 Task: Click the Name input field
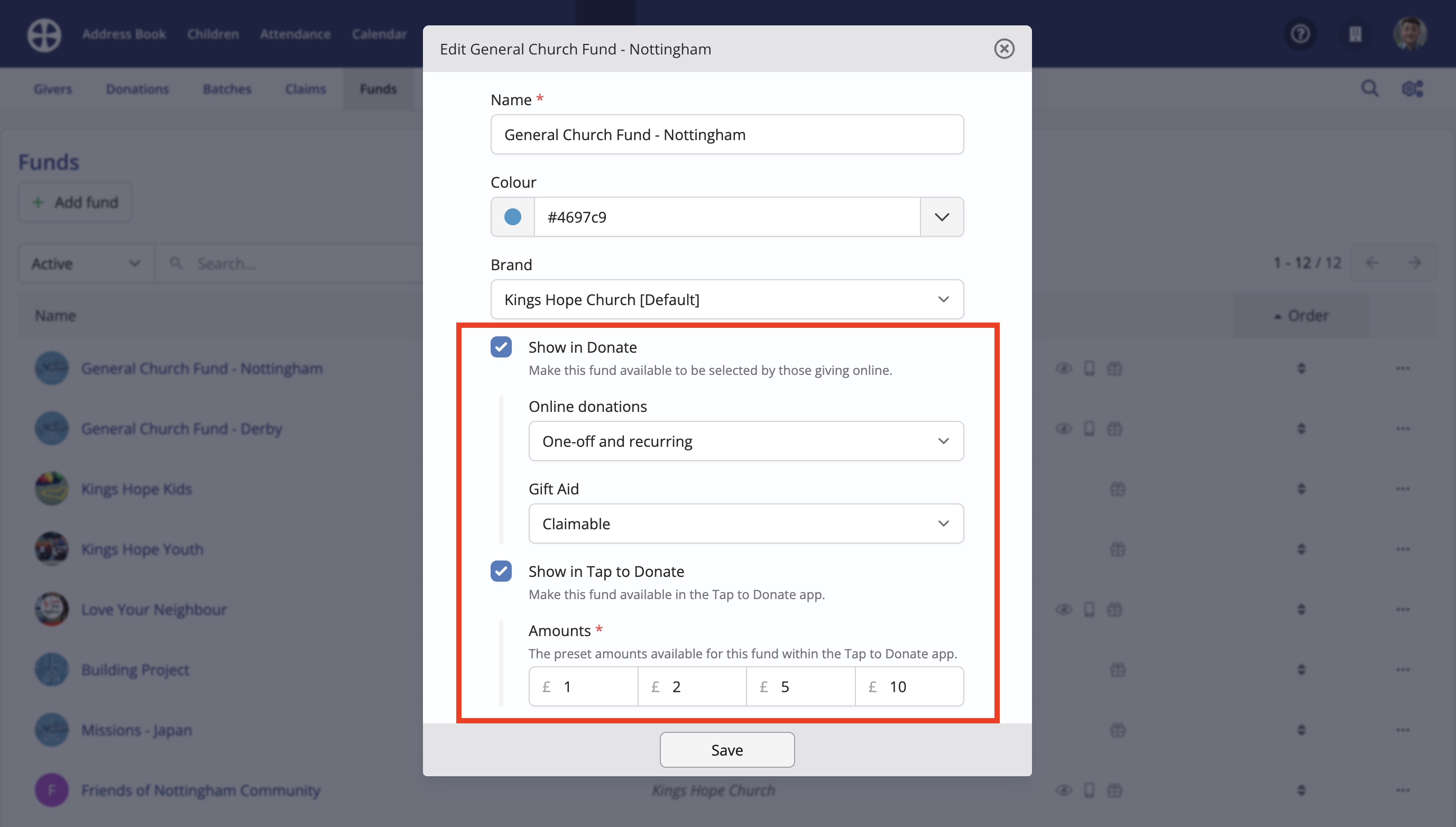click(x=727, y=135)
